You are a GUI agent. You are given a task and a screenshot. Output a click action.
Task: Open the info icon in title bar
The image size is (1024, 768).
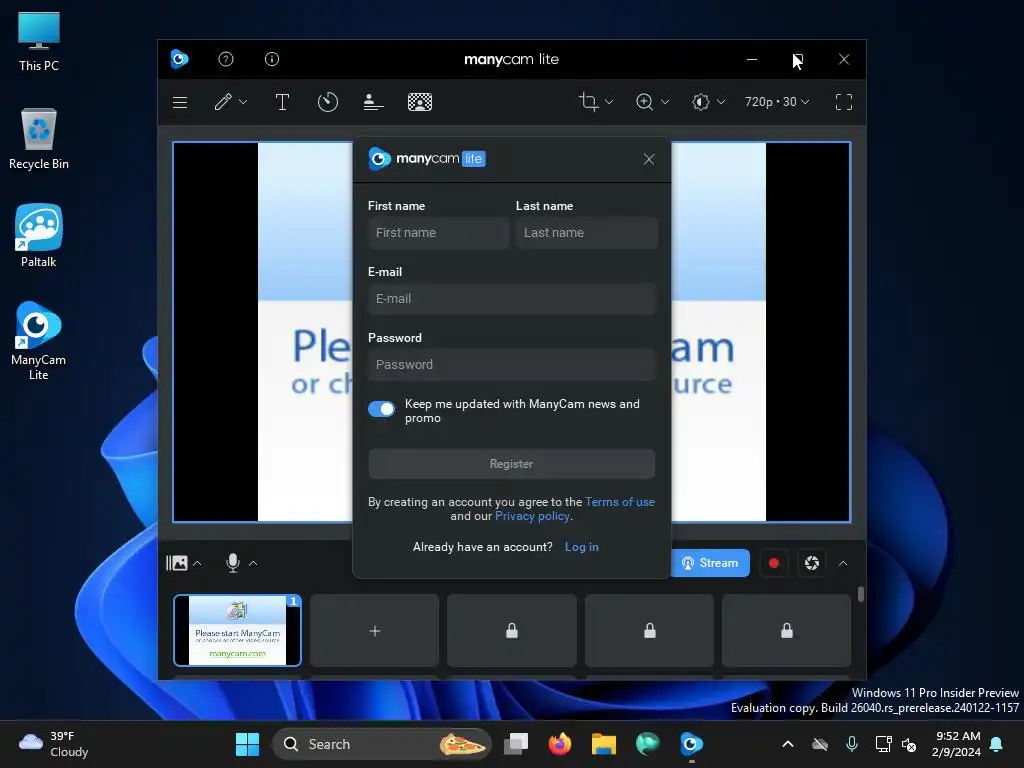(x=272, y=59)
